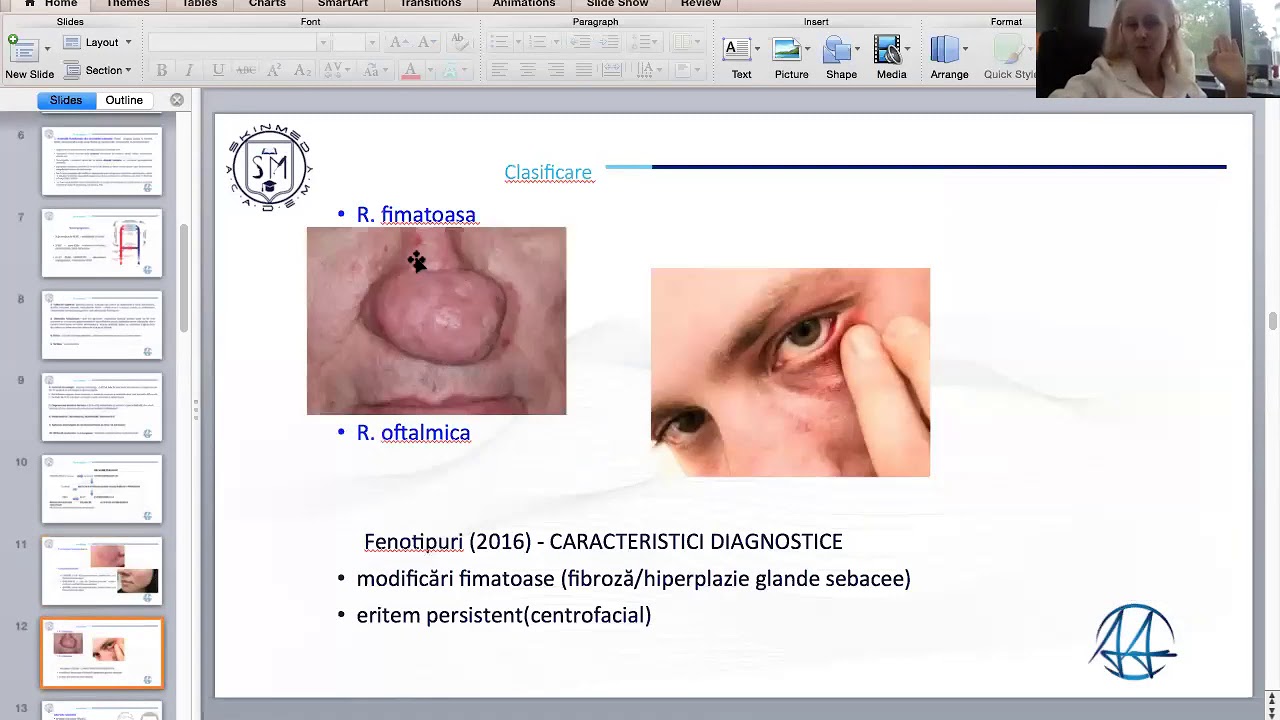Open the line spacing control
The height and width of the screenshot is (720, 1280).
(647, 42)
